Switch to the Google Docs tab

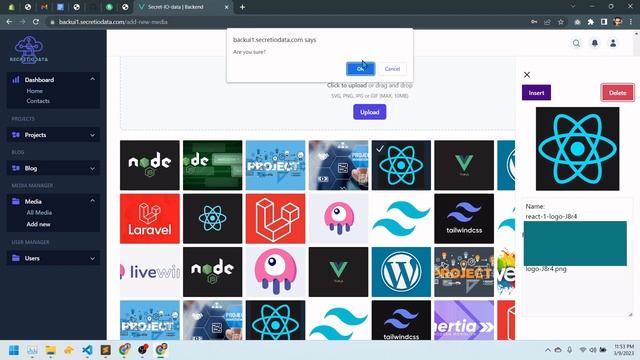pos(60,7)
